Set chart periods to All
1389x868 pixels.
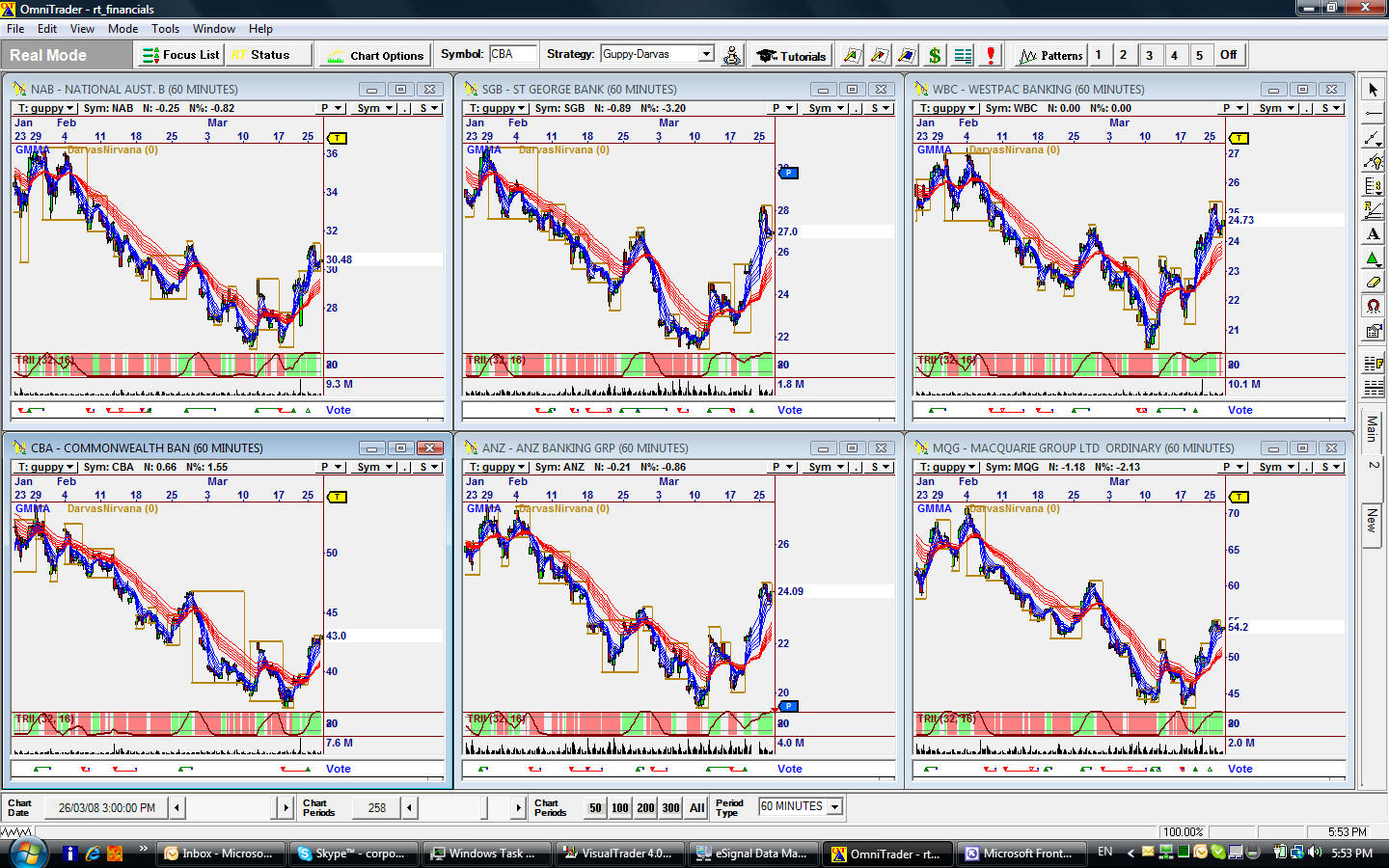point(696,808)
